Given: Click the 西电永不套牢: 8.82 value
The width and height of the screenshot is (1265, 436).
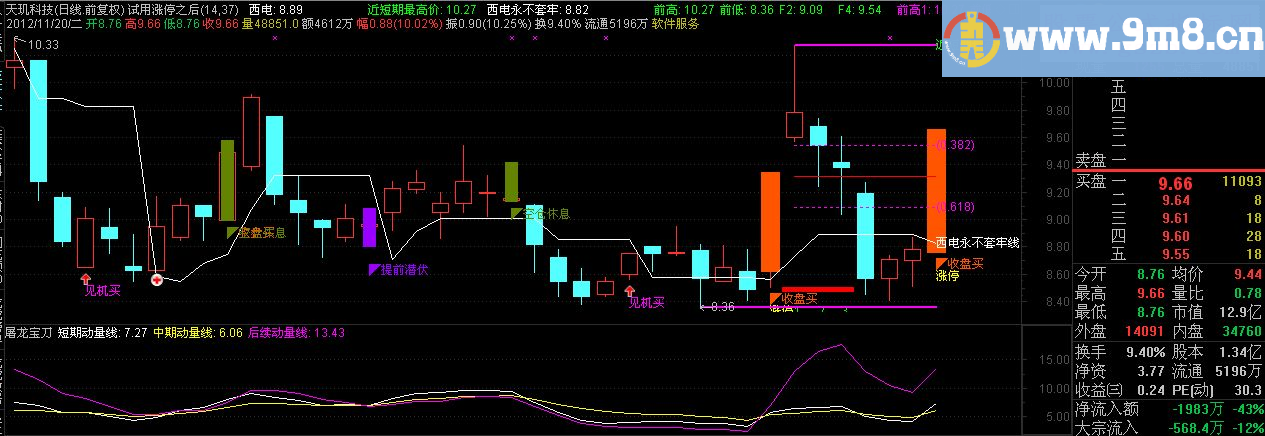Looking at the screenshot, I should pyautogui.click(x=537, y=8).
